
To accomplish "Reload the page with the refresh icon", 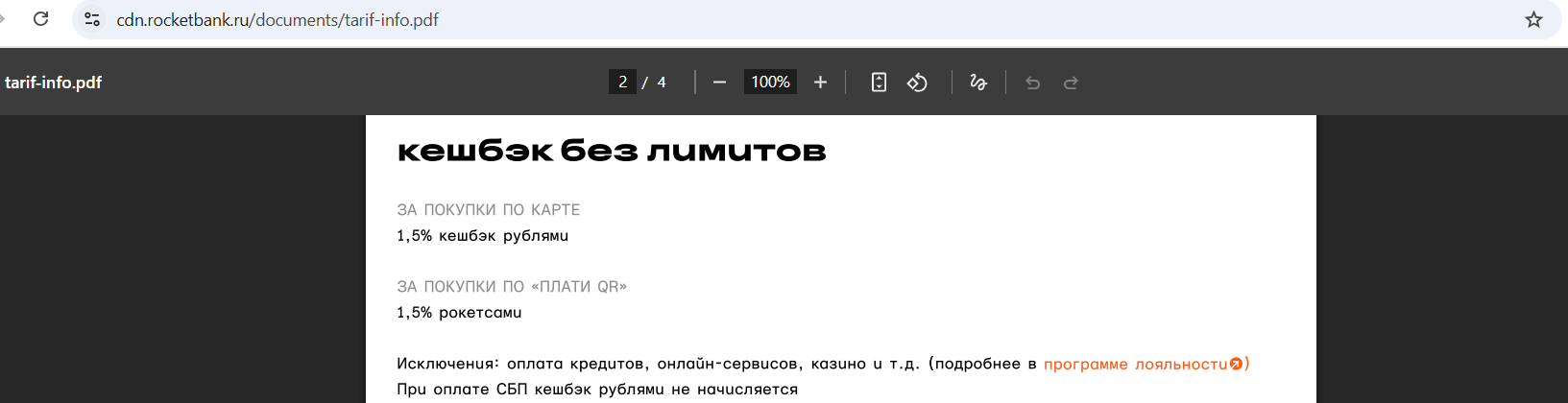I will click(40, 19).
